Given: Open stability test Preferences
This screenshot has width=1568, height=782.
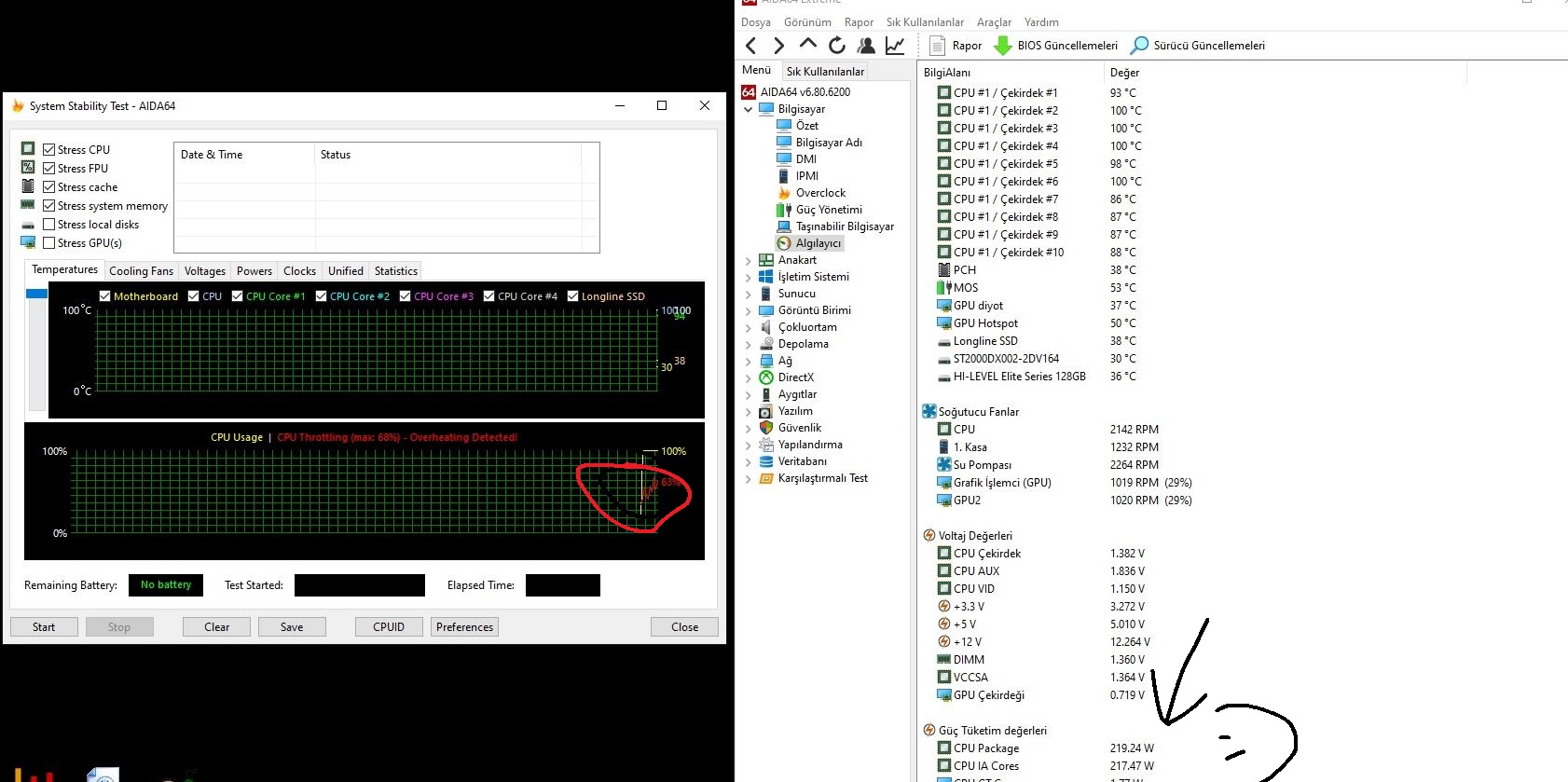Looking at the screenshot, I should pyautogui.click(x=464, y=627).
